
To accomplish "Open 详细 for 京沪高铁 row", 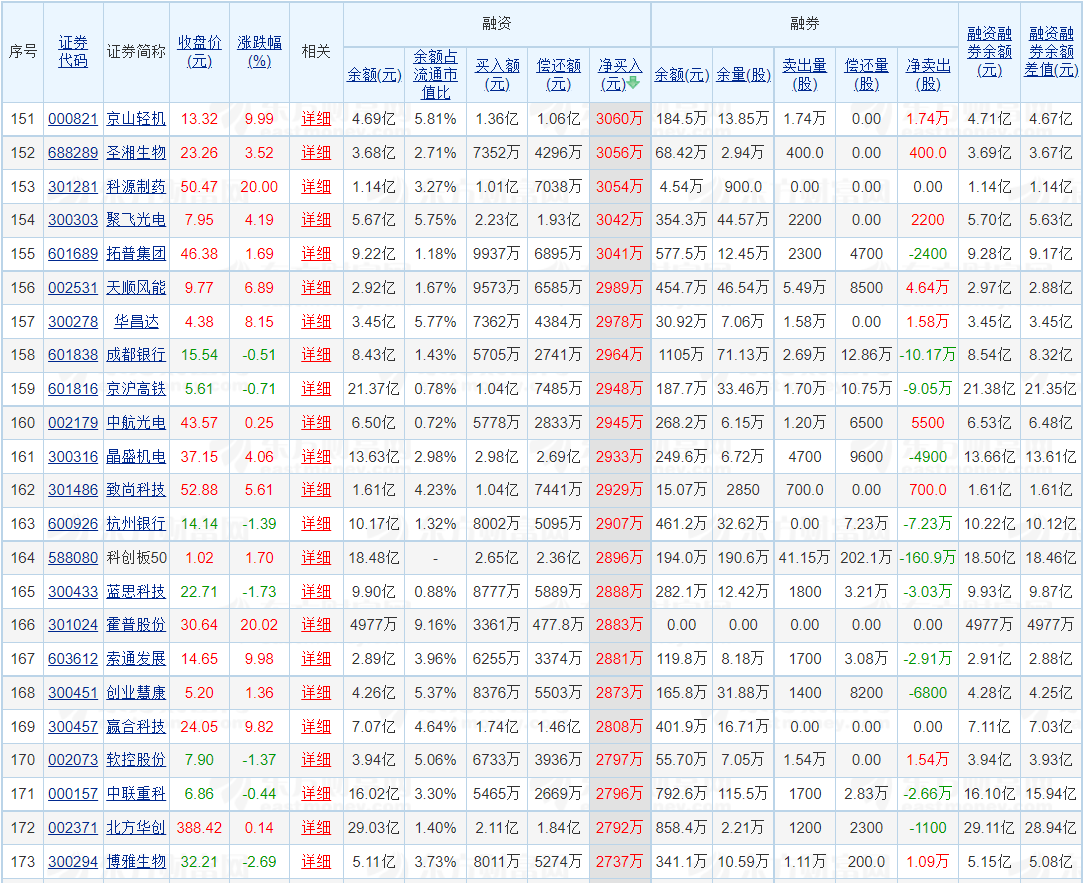I will click(316, 389).
